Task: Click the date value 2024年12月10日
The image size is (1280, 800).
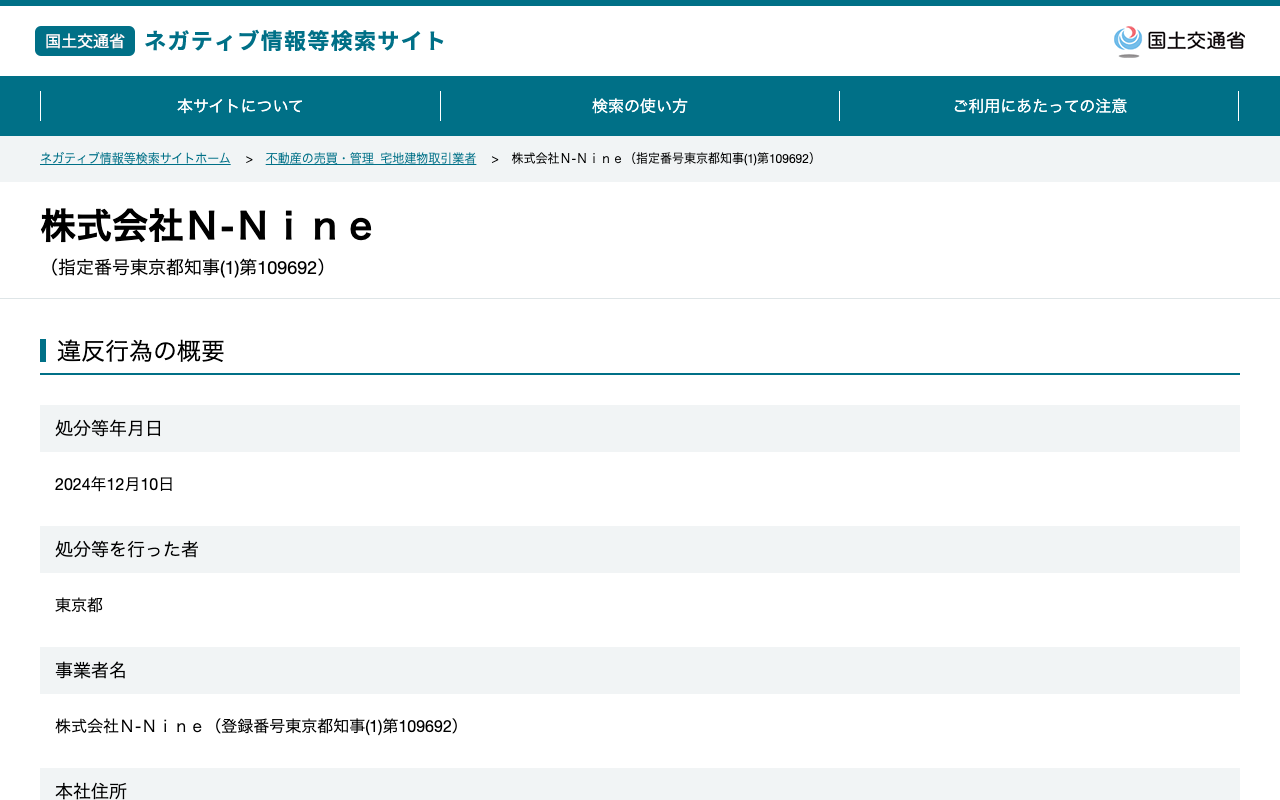Action: click(x=114, y=484)
